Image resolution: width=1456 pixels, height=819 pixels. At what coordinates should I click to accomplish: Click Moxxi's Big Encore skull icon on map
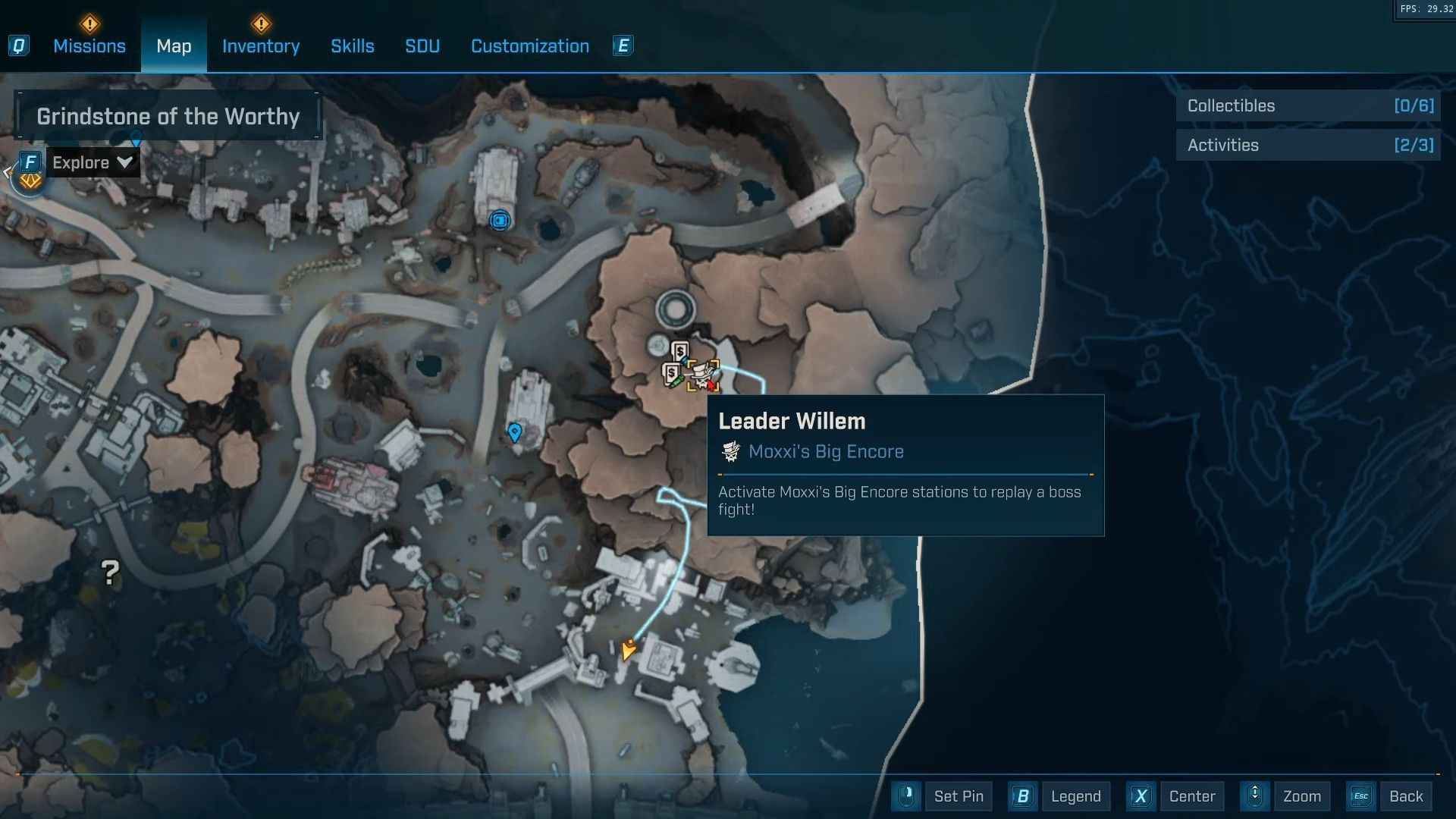point(703,375)
